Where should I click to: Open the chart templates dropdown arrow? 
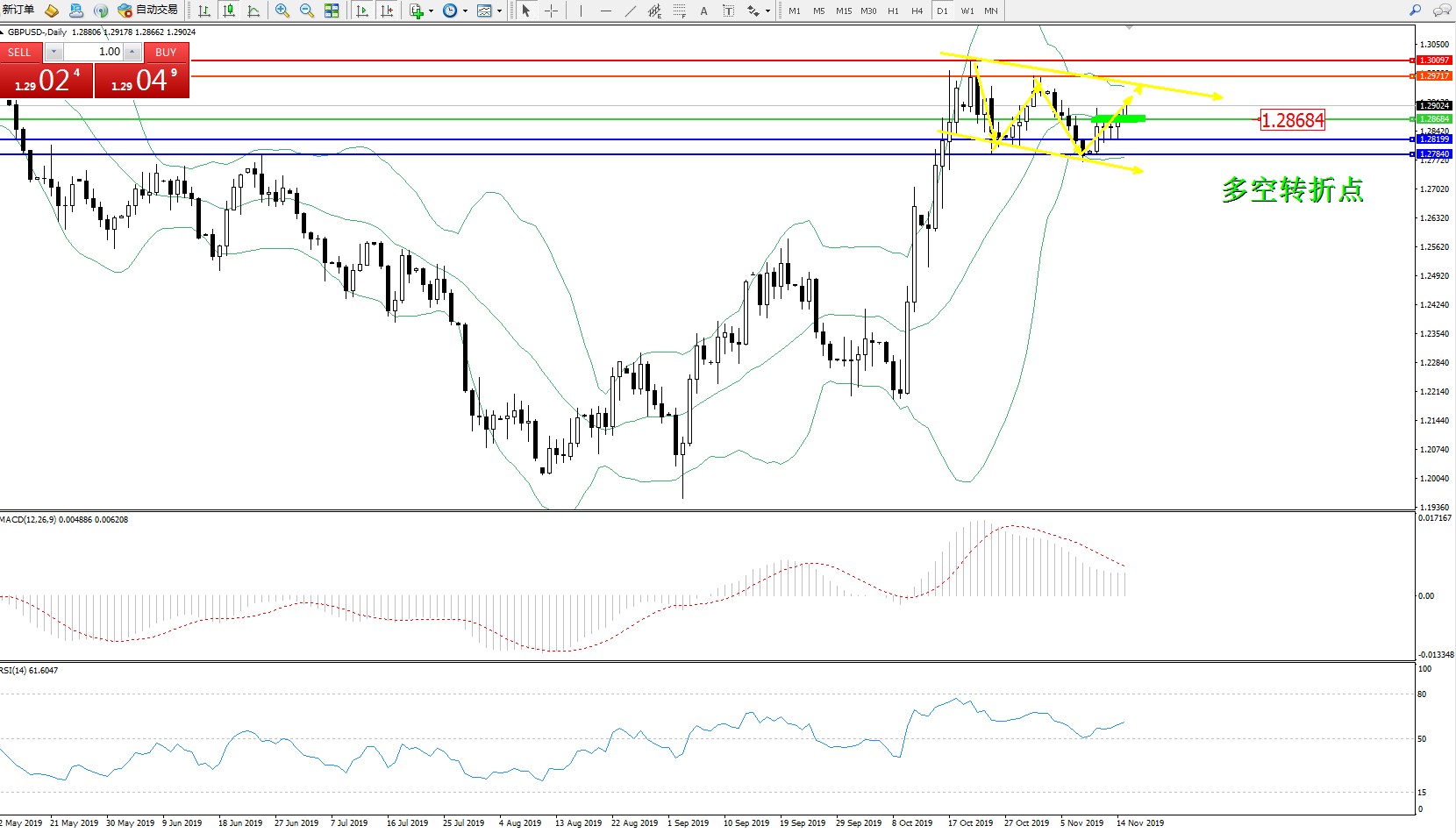[499, 11]
